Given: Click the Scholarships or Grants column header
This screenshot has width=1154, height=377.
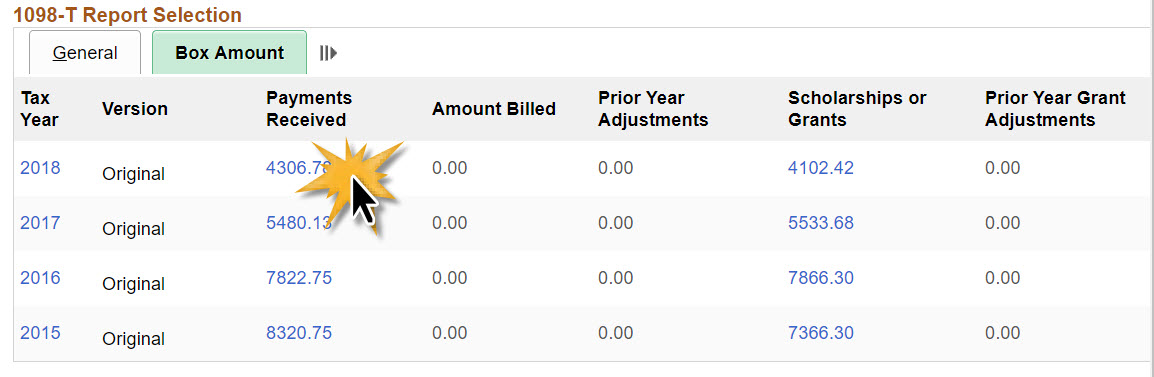Looking at the screenshot, I should coord(857,109).
